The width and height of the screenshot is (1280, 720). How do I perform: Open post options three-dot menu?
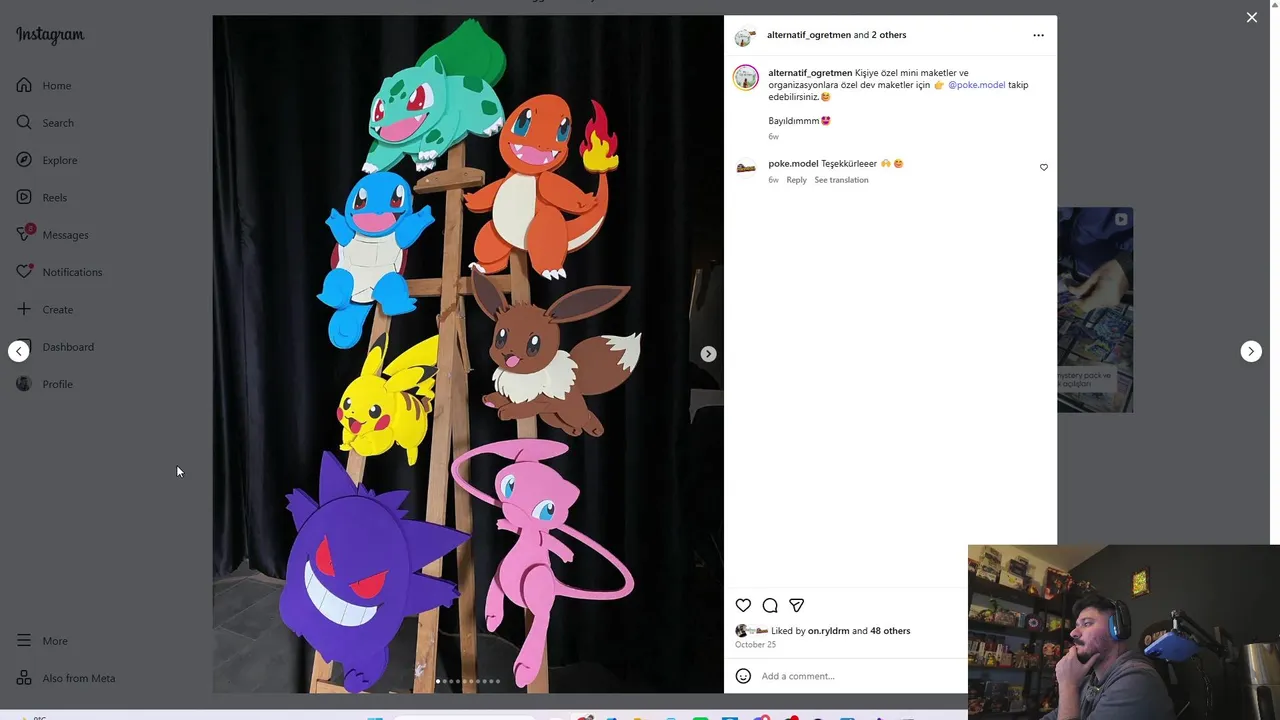coord(1038,35)
